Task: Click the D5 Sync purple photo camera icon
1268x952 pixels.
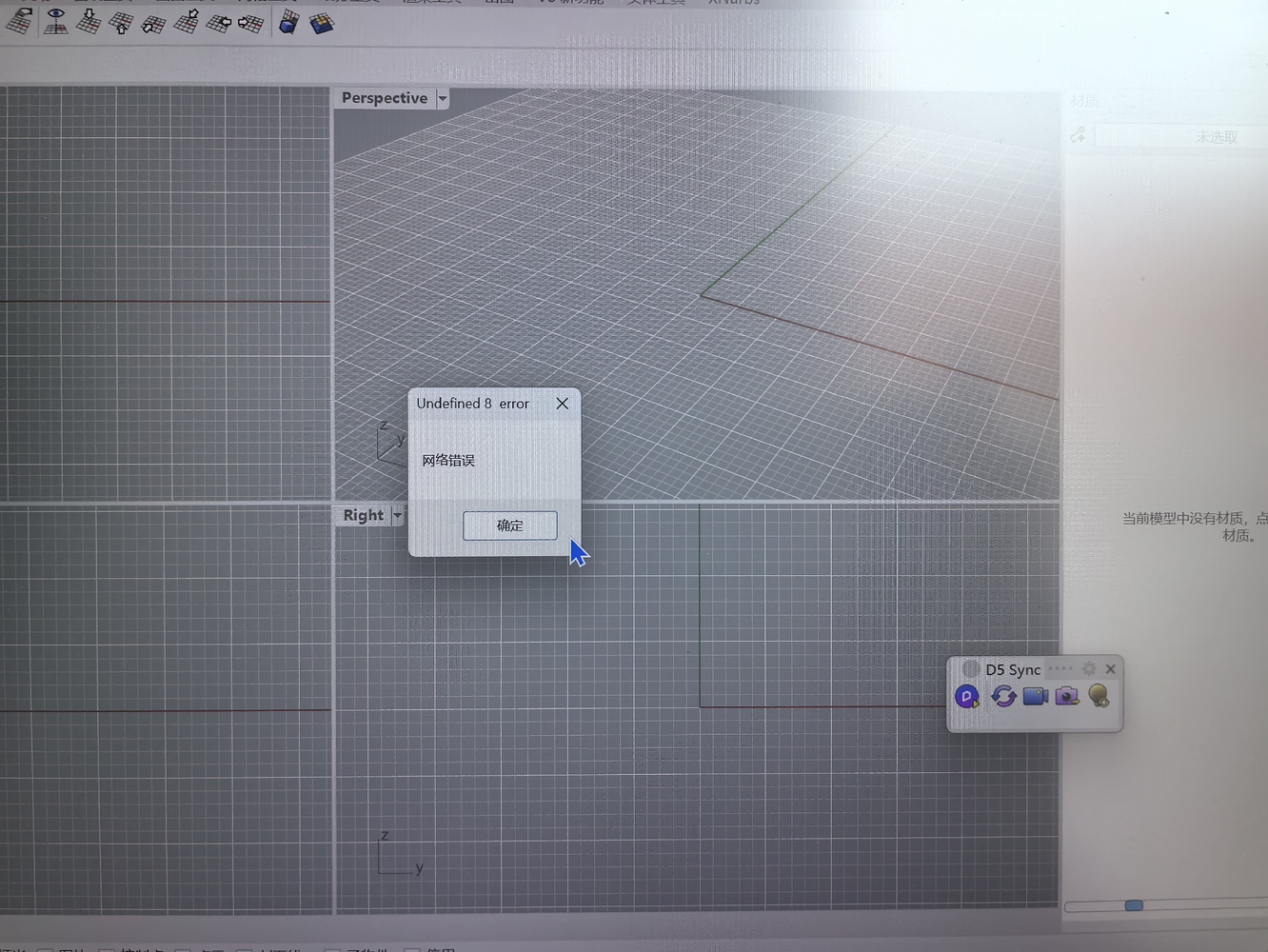Action: coord(1067,697)
